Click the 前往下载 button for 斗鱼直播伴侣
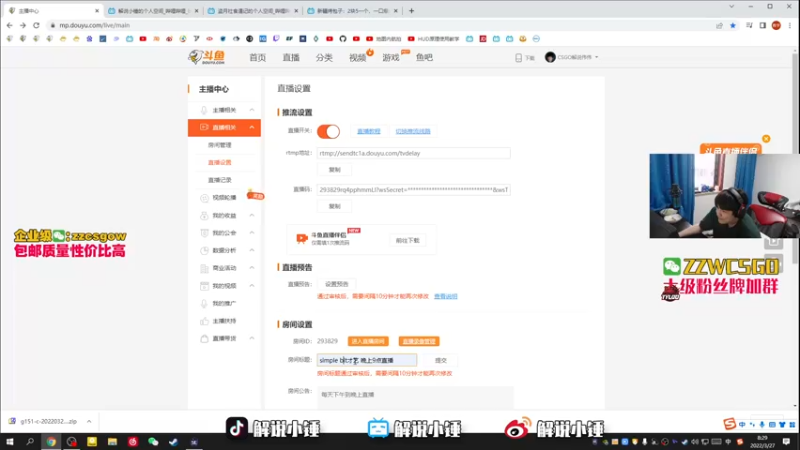Viewport: 800px width, 450px height. coord(408,240)
